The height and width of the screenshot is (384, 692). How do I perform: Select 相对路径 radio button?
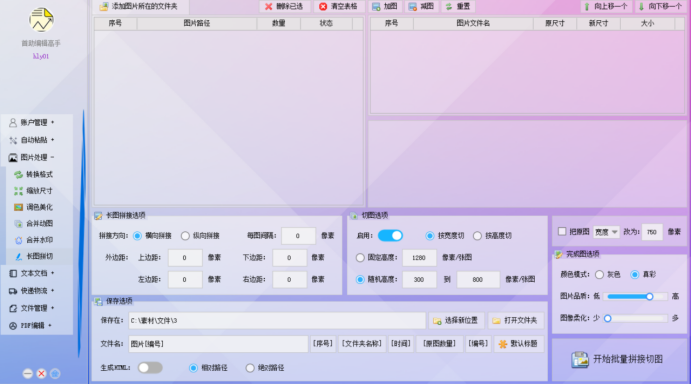193,368
